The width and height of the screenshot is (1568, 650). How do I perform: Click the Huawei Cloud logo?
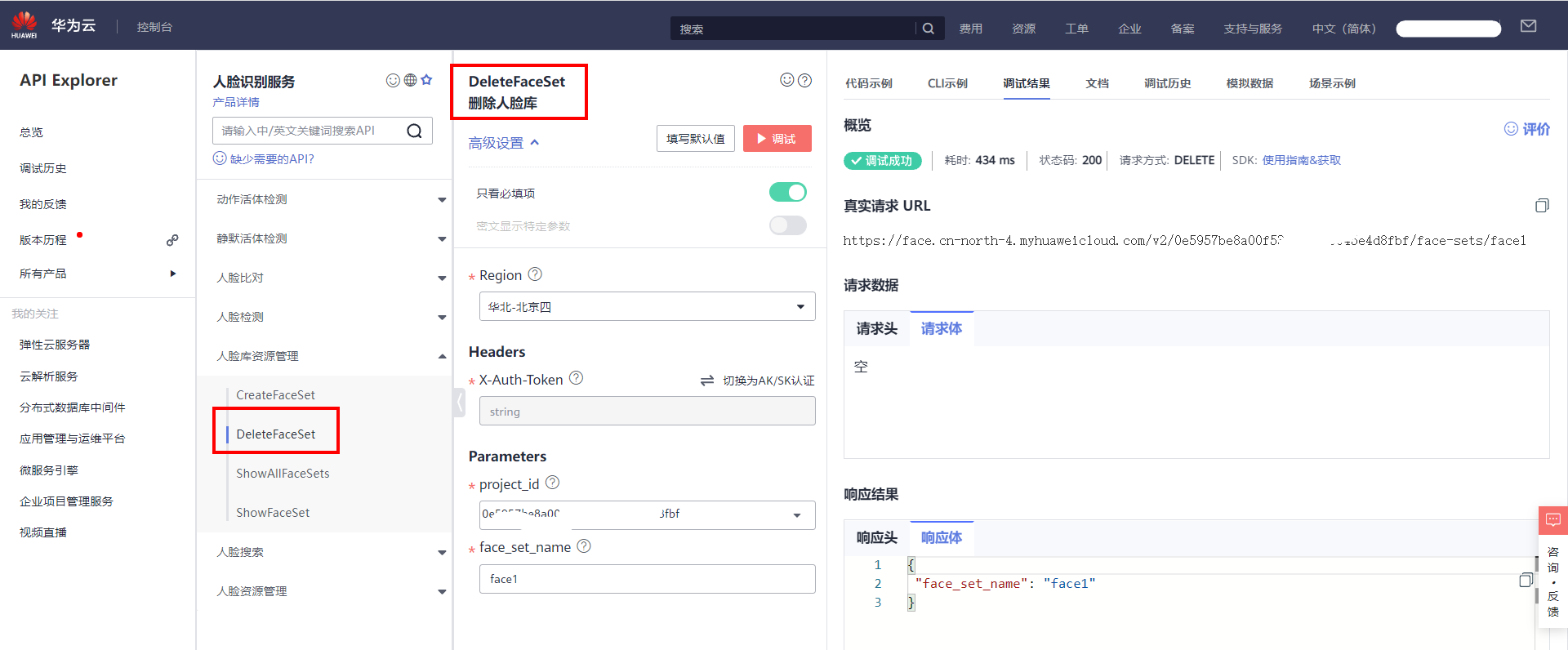point(24,25)
